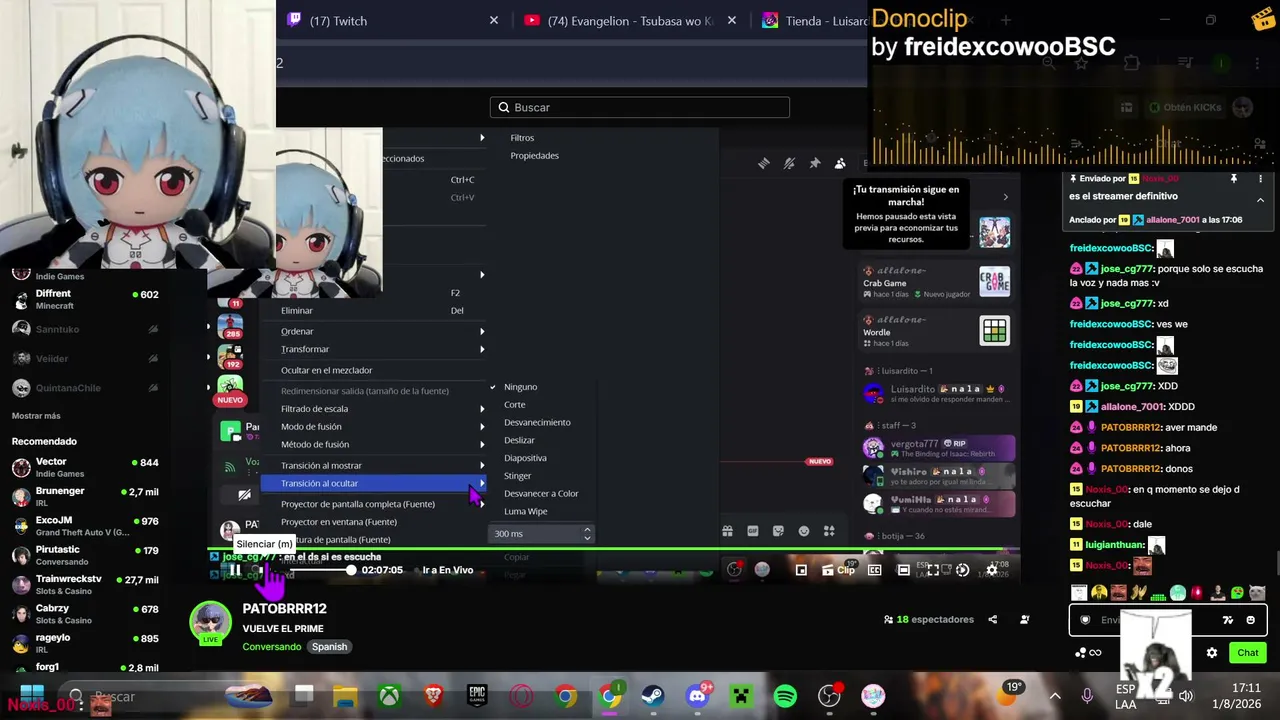The width and height of the screenshot is (1280, 720).
Task: Select Corte transition option
Action: pyautogui.click(x=514, y=405)
